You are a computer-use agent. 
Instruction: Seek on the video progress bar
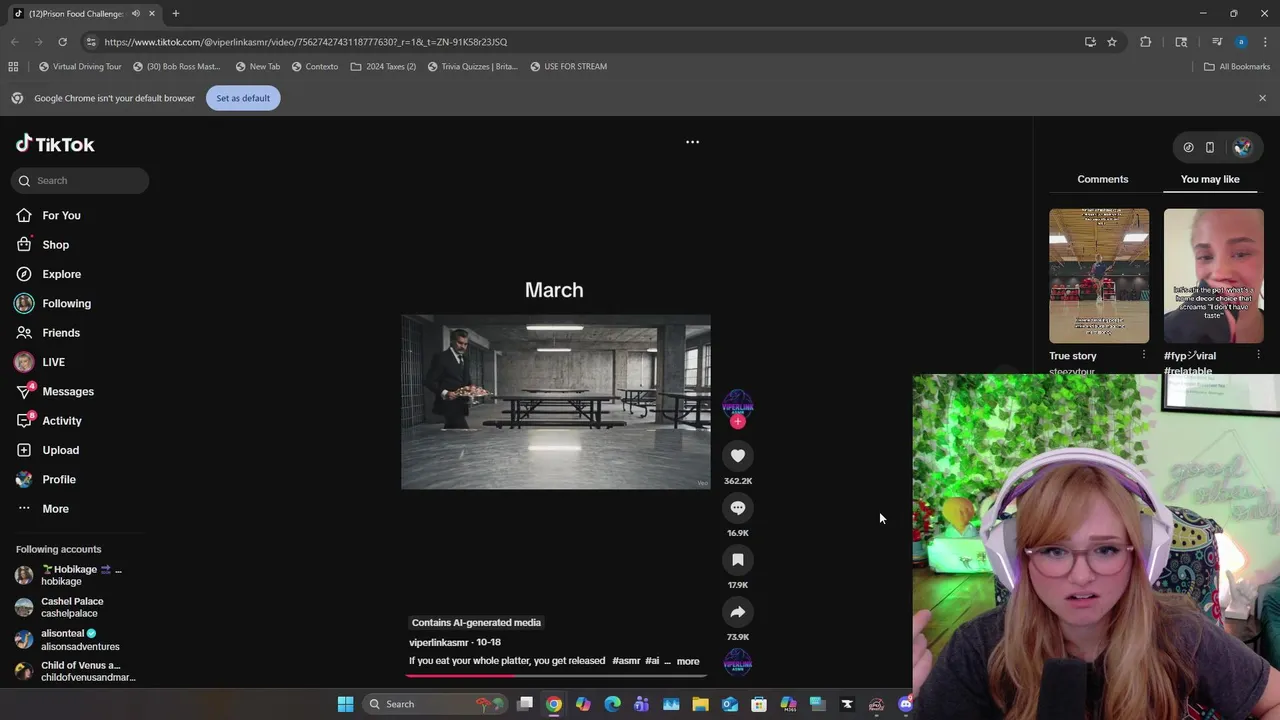pos(556,675)
